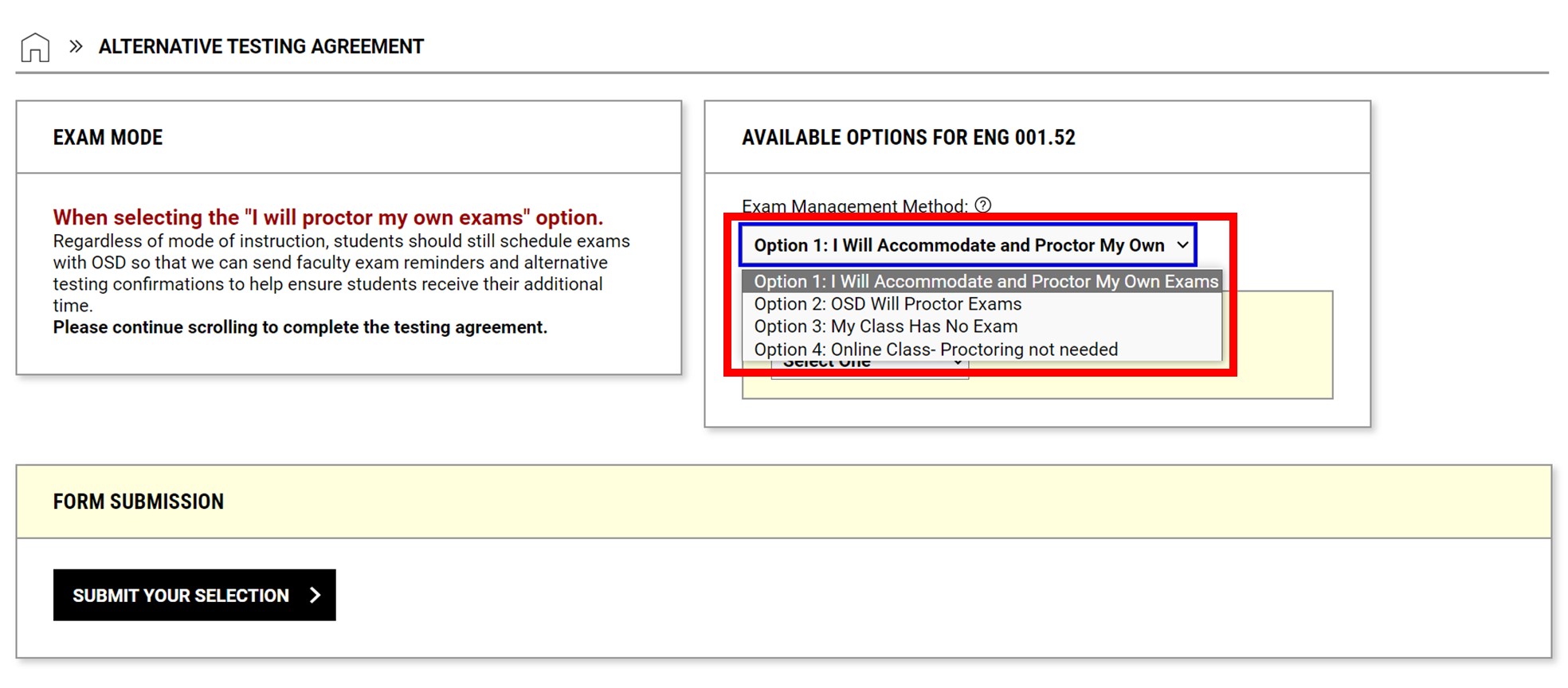Select Option 2: OSD Will Proctor Exams
Image resolution: width=1568 pixels, height=688 pixels.
(888, 303)
